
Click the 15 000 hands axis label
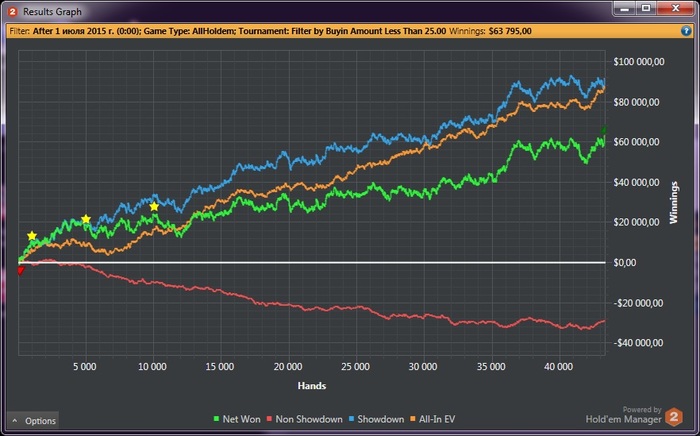(x=220, y=367)
